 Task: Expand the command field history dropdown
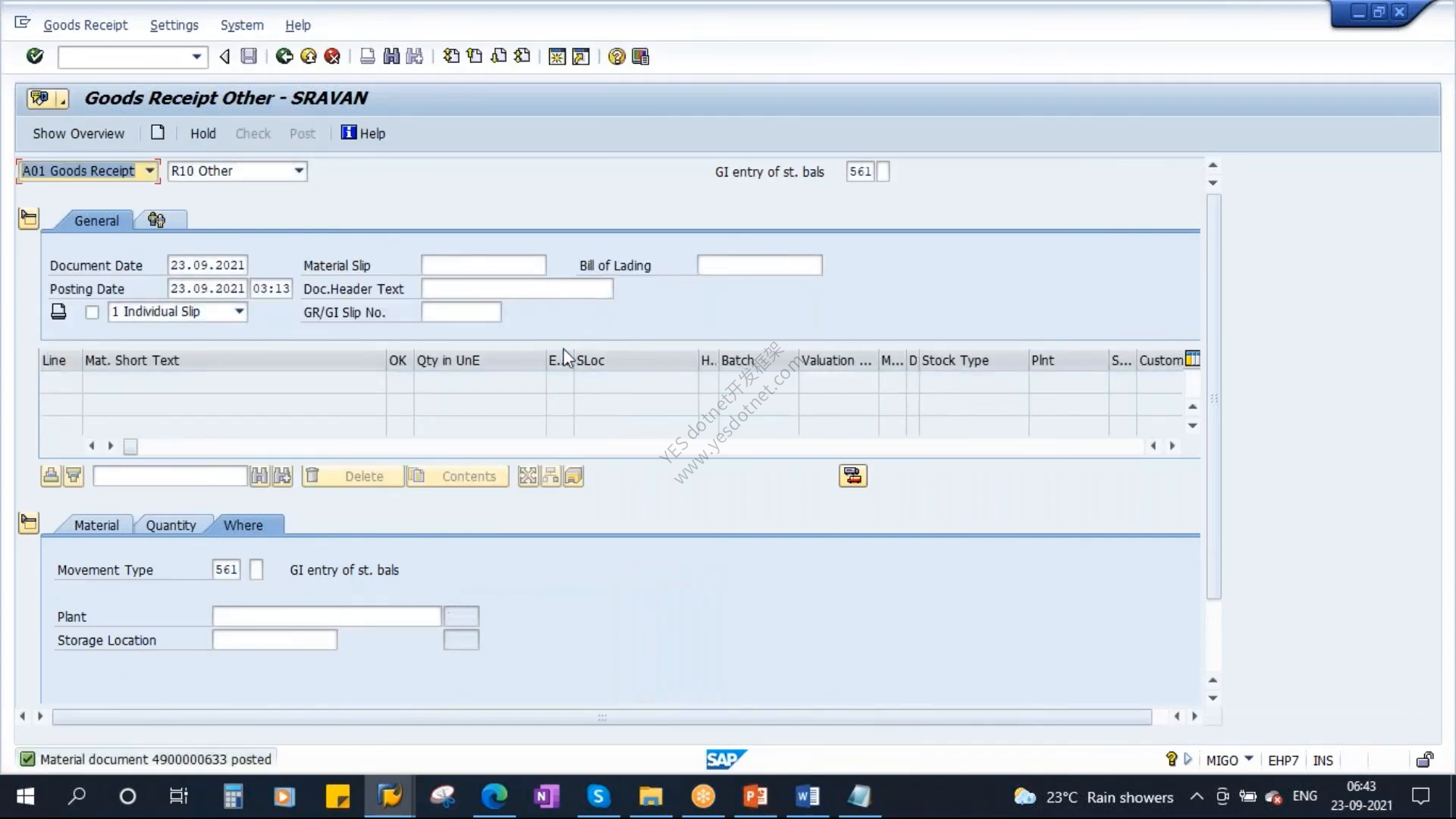click(x=196, y=57)
